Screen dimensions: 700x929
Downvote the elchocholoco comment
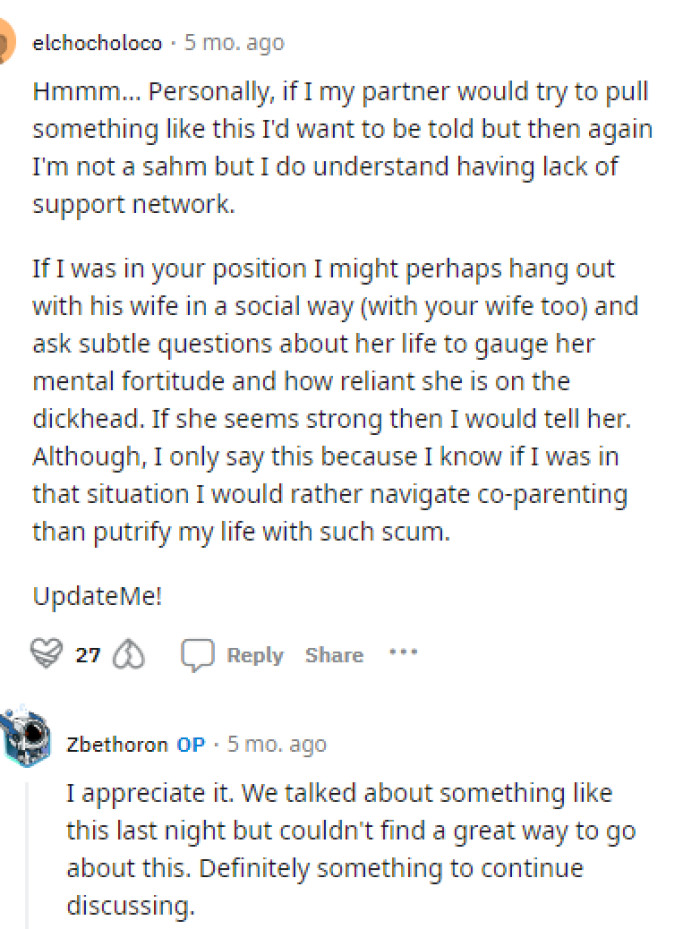[130, 655]
